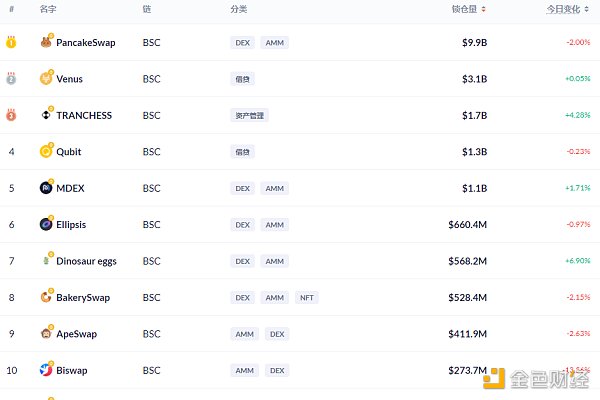
Task: Open the Dinosaur eggs project link
Action: click(x=86, y=261)
